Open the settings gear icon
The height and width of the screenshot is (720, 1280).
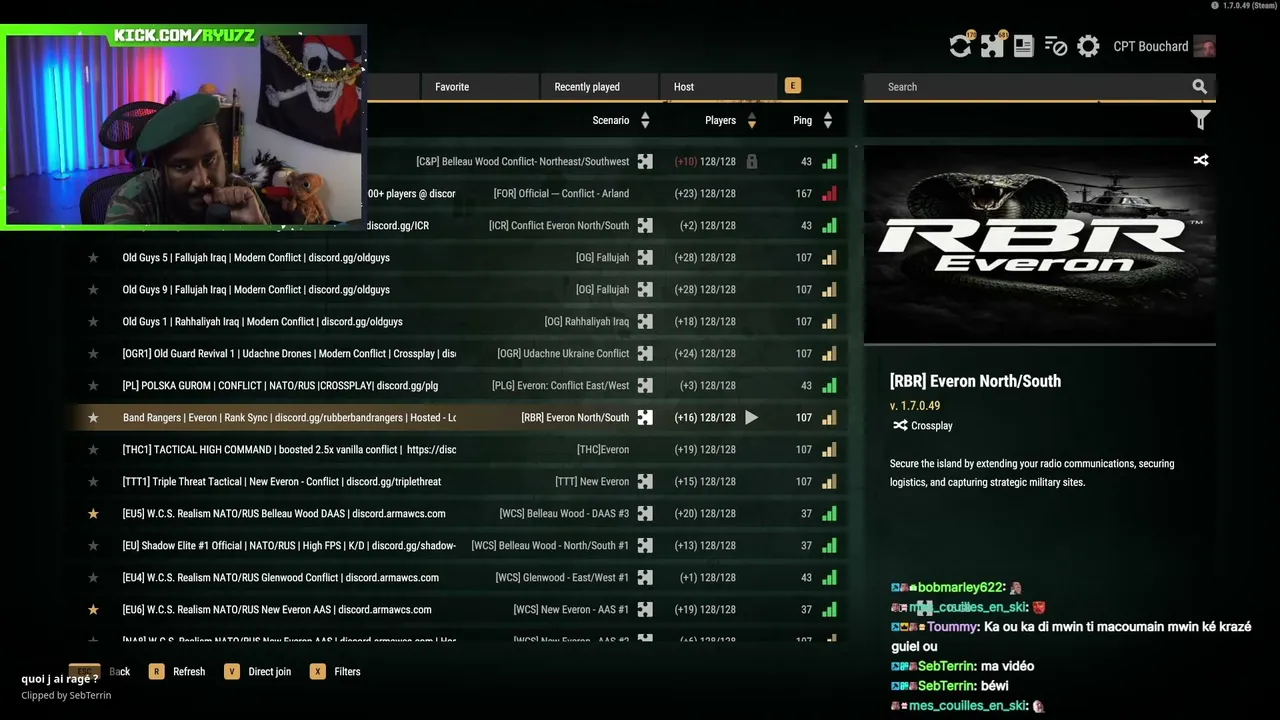click(1088, 46)
